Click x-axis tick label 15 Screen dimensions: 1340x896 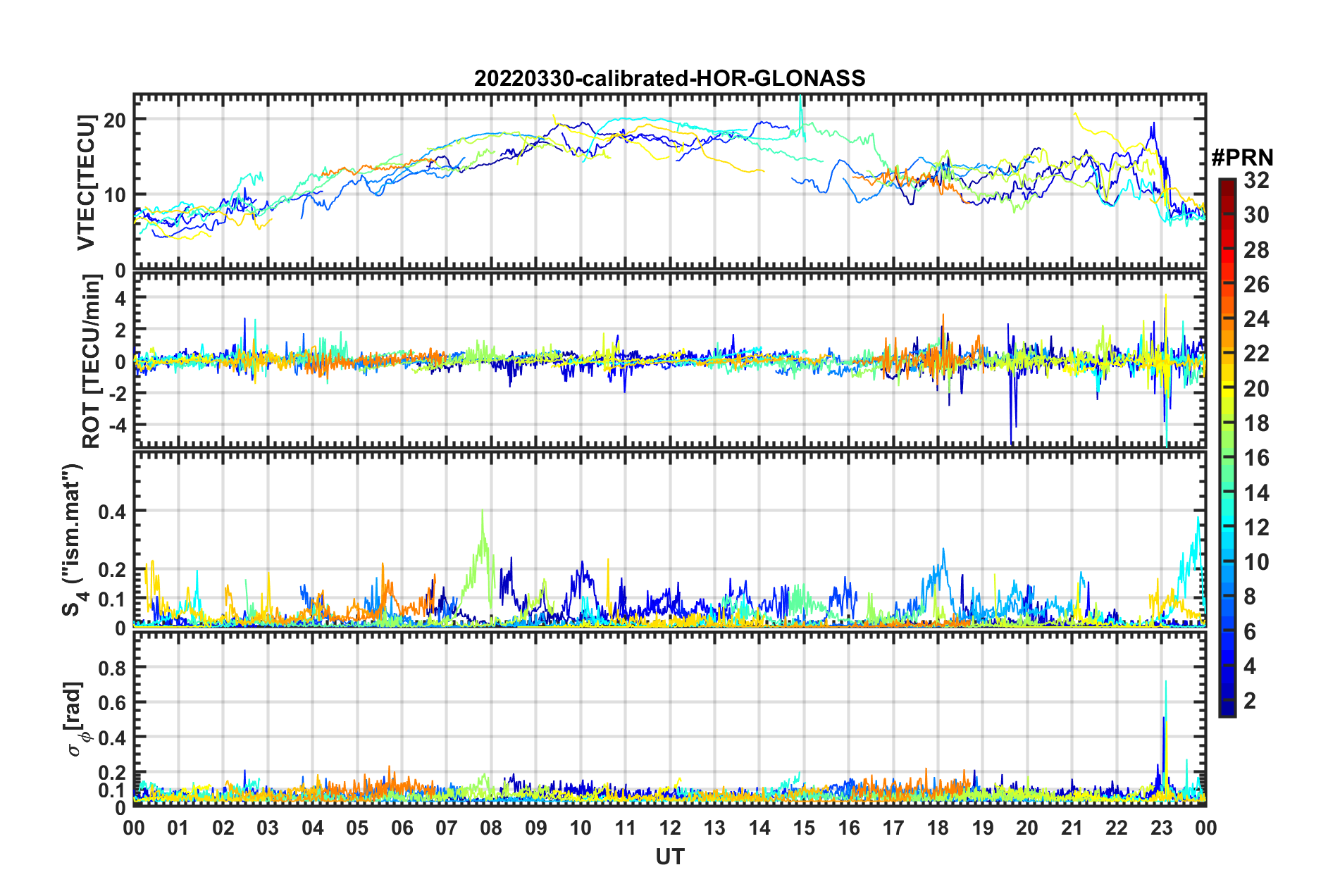point(804,828)
